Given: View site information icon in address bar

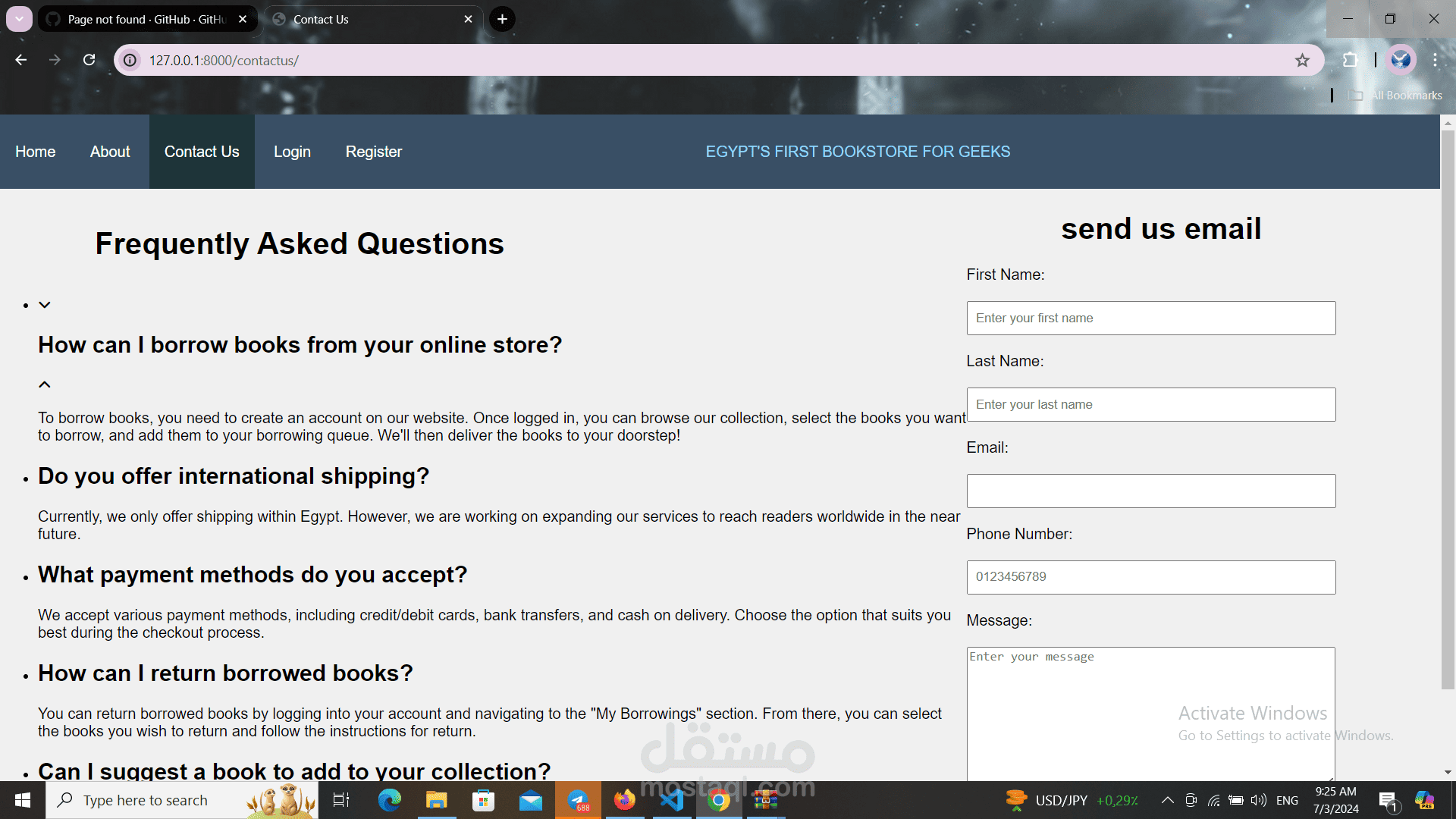Looking at the screenshot, I should click(x=130, y=60).
